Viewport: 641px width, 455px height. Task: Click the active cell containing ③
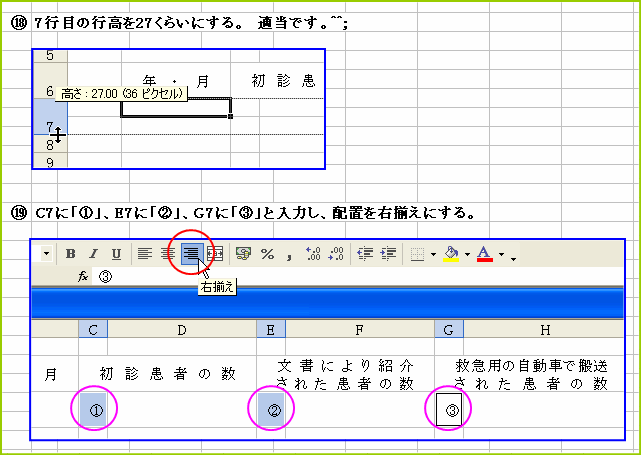coord(449,410)
